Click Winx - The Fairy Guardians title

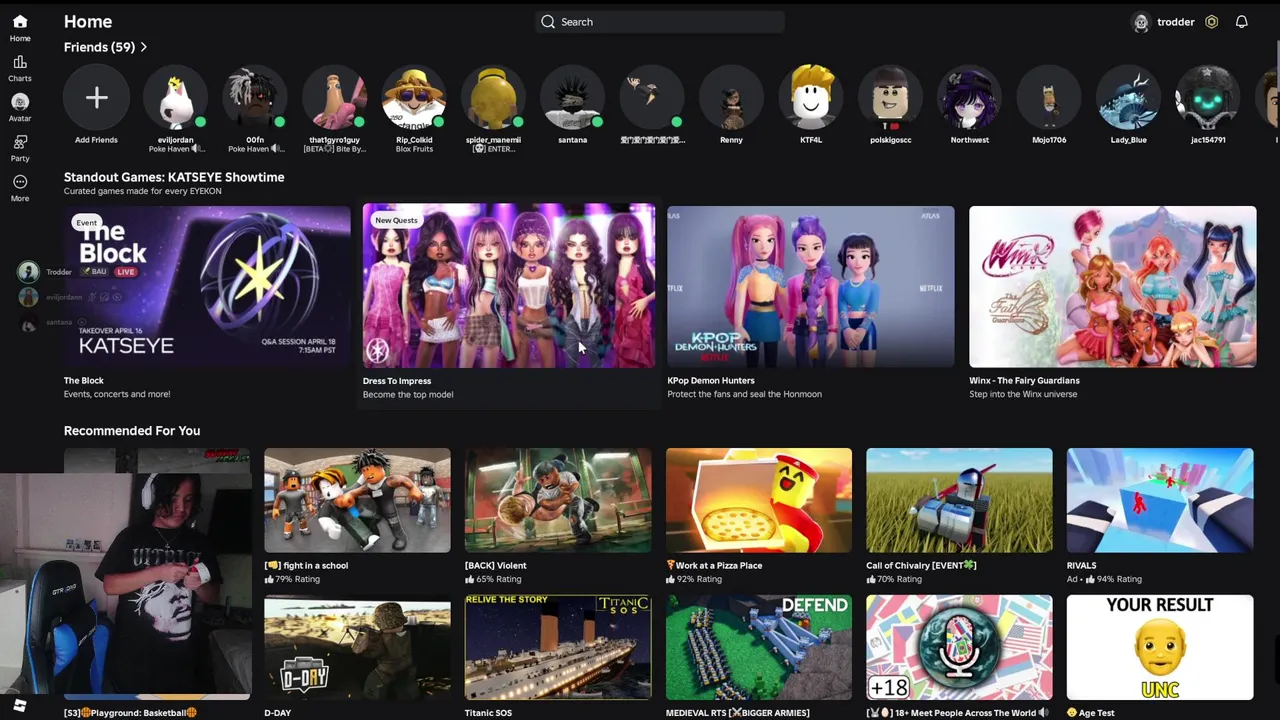[x=1024, y=381]
